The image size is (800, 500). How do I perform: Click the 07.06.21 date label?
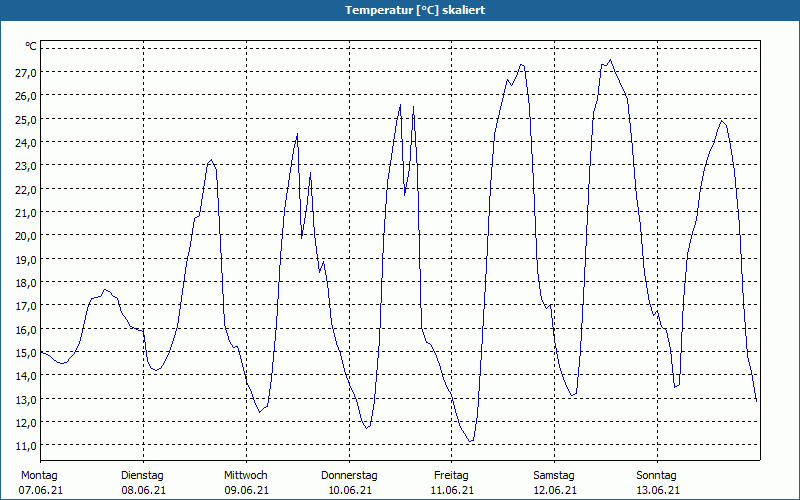click(x=41, y=490)
